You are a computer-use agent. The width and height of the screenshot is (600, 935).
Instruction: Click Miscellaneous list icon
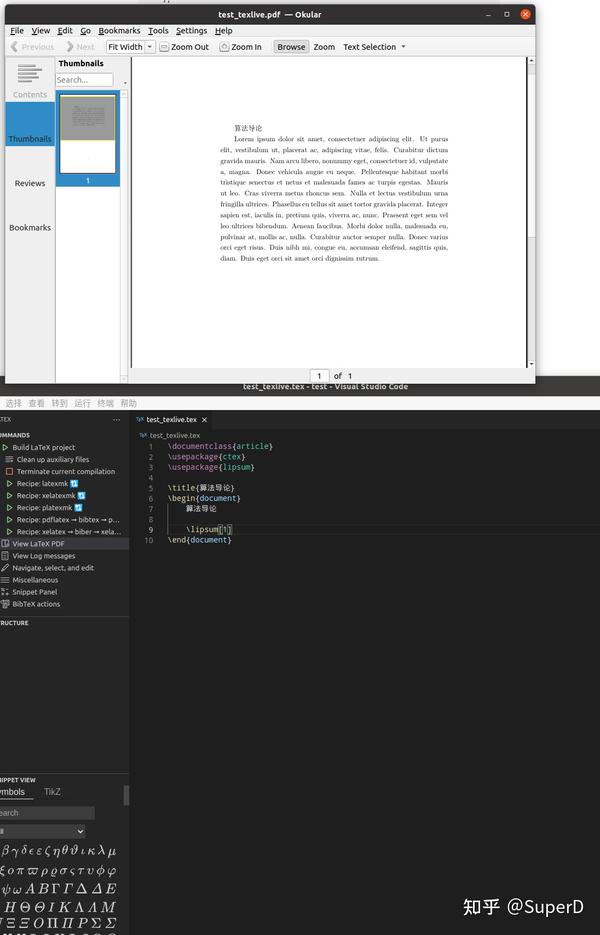coord(5,580)
